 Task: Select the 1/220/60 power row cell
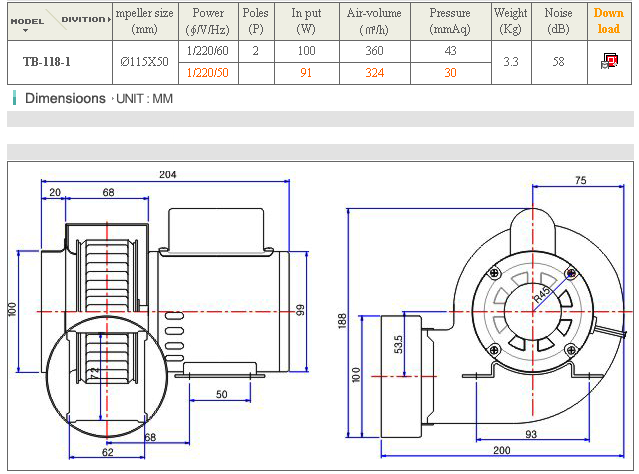point(208,50)
